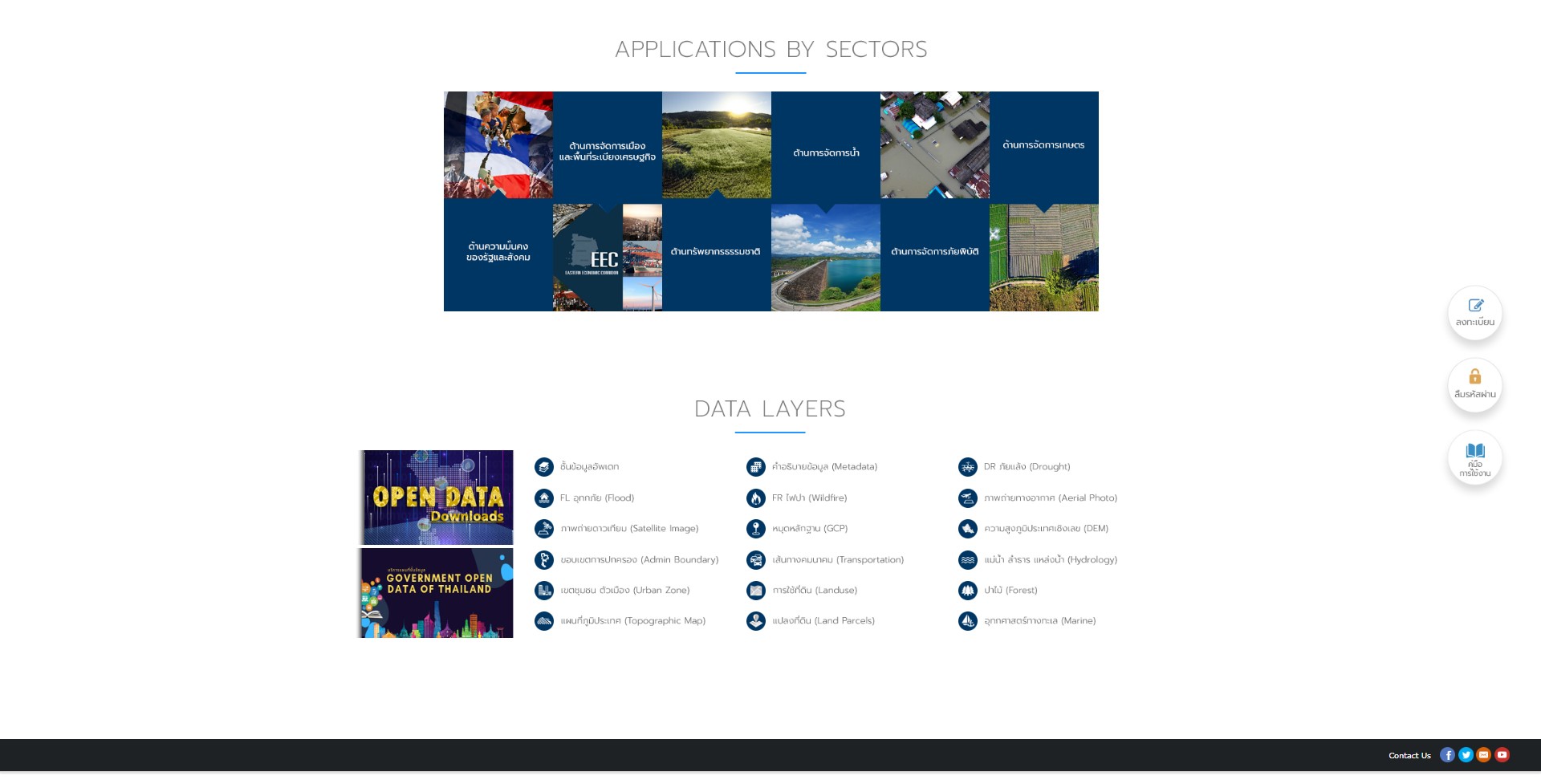Open the natural resources tile (ด้านทรัพยากรธรรมชาติ)
The image size is (1541, 784).
click(x=717, y=255)
